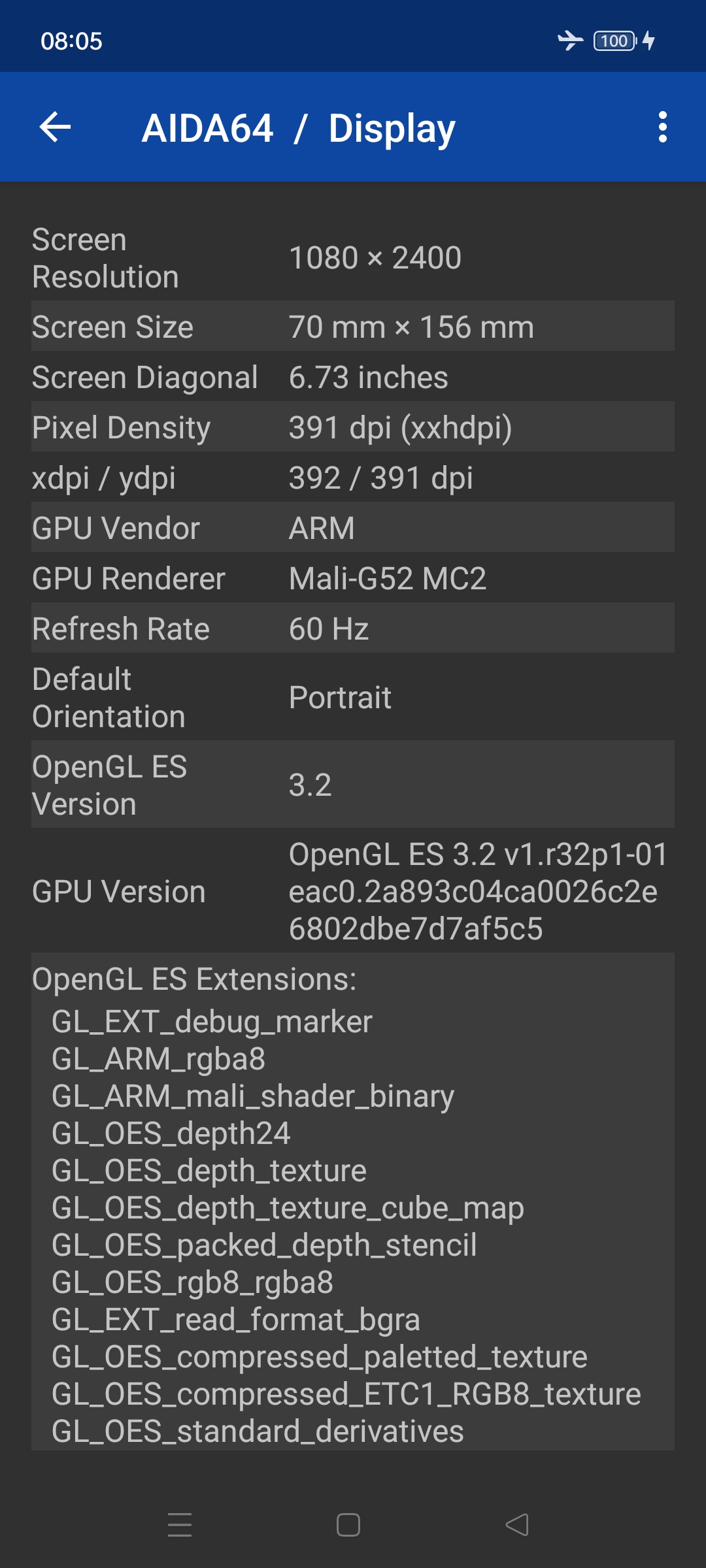Tap the GL_OES_depth_texture_cube_map extension line
Image resolution: width=706 pixels, height=1568 pixels.
pyautogui.click(x=288, y=1208)
